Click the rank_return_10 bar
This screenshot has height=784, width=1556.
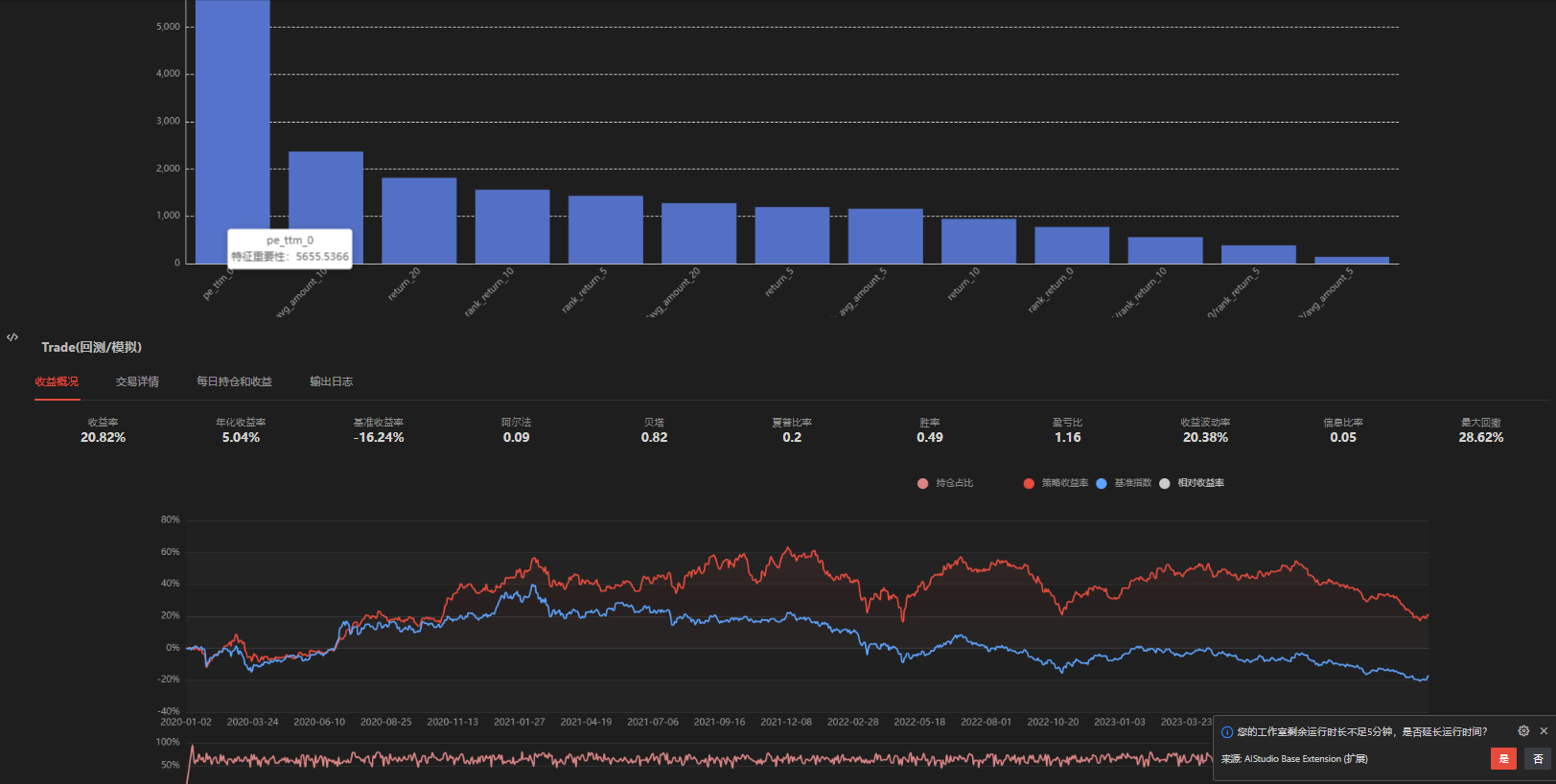512,226
